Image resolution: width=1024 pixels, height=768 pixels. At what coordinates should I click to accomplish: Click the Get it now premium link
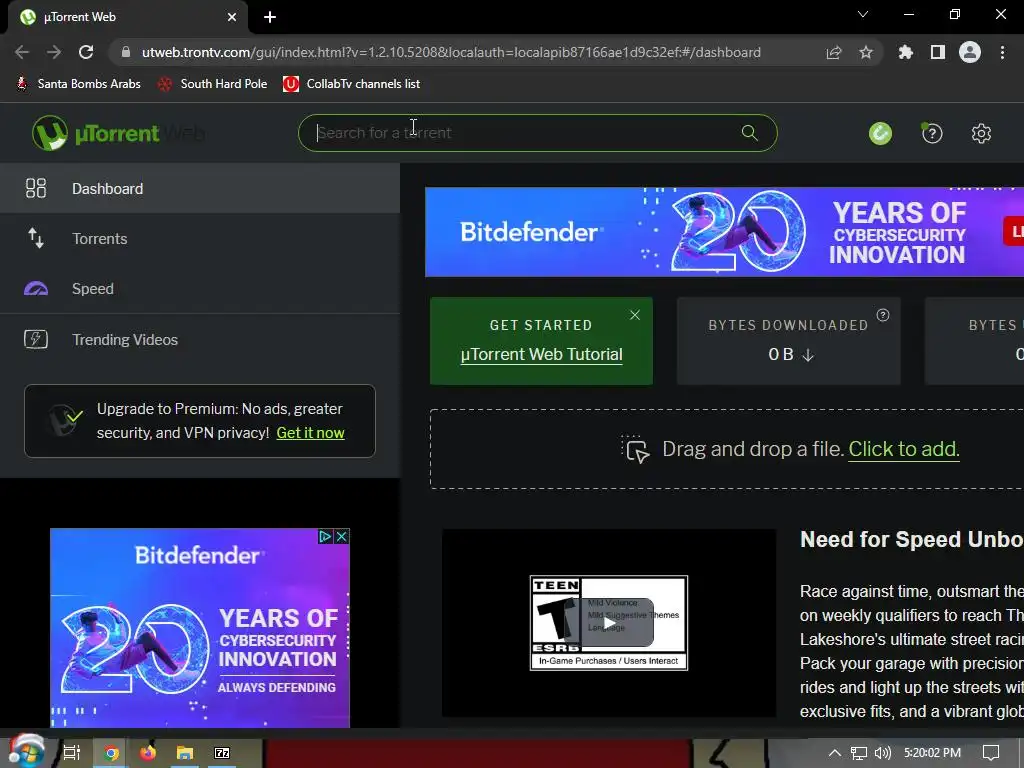coord(310,433)
